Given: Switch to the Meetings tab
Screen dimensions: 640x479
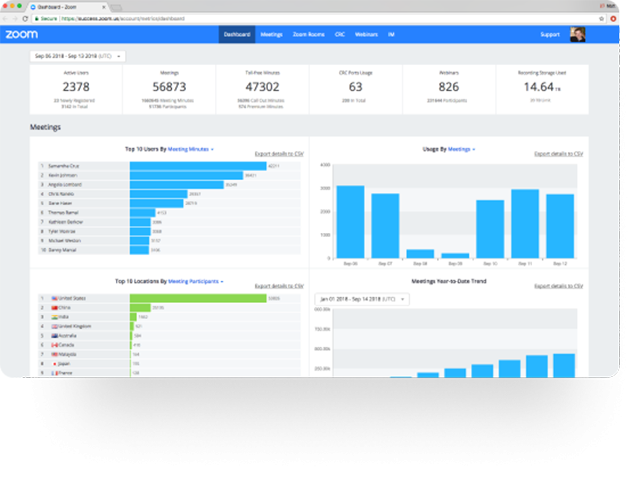Looking at the screenshot, I should (271, 34).
